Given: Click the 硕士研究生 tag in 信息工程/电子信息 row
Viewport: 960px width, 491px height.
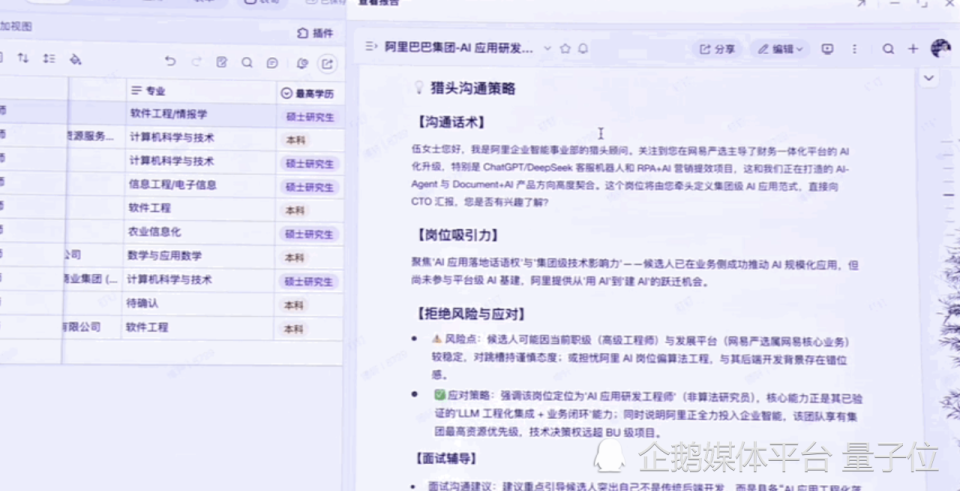Looking at the screenshot, I should (310, 187).
